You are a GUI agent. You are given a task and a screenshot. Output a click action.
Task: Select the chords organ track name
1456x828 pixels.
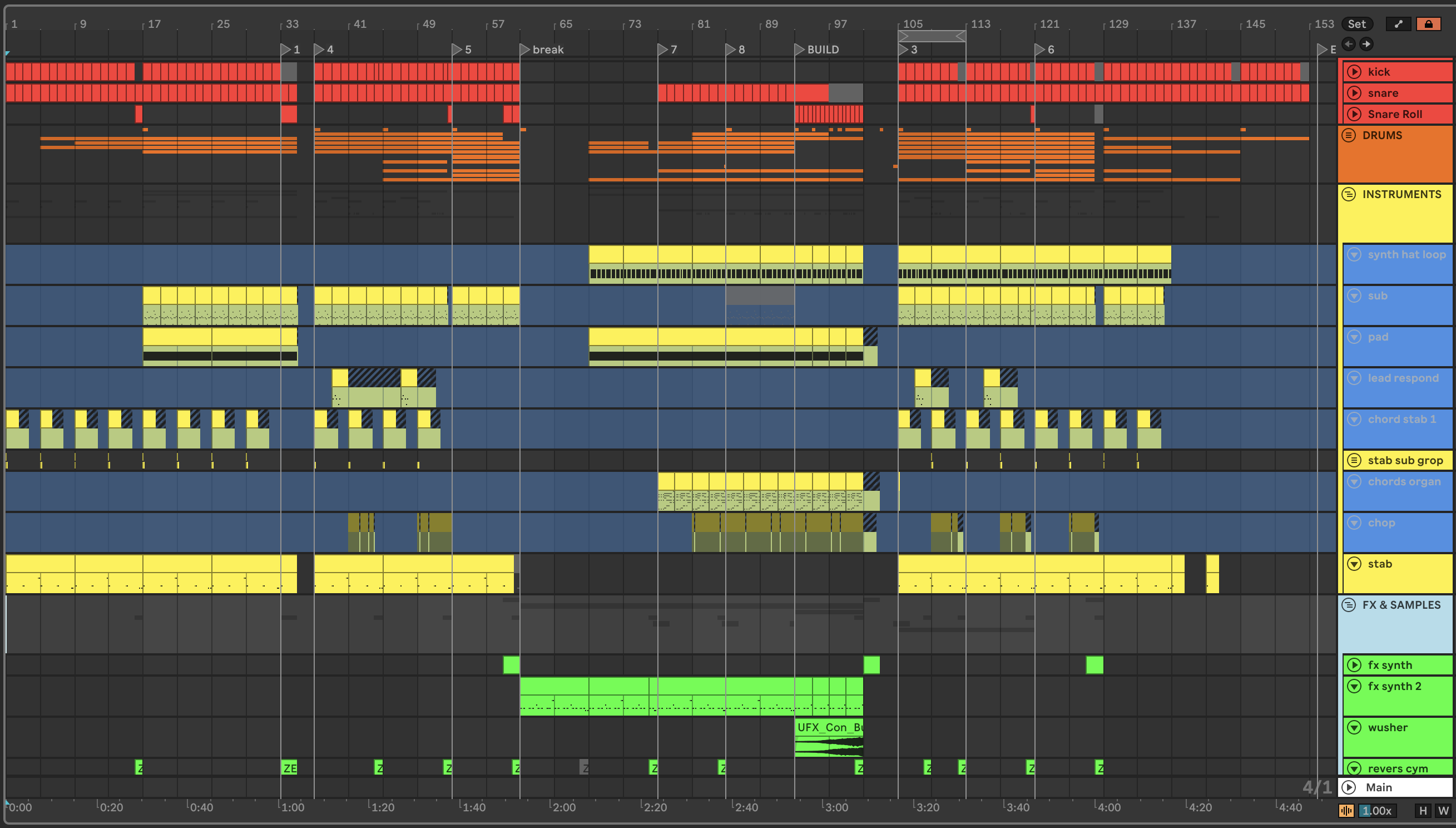tap(1404, 482)
